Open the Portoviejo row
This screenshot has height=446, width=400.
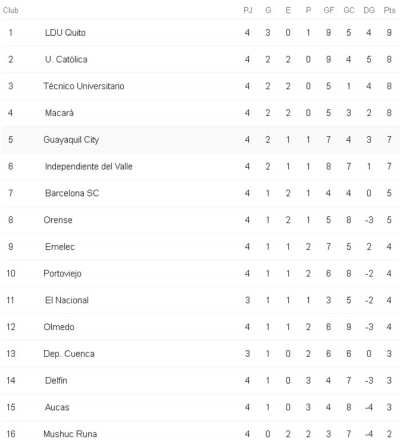point(200,273)
